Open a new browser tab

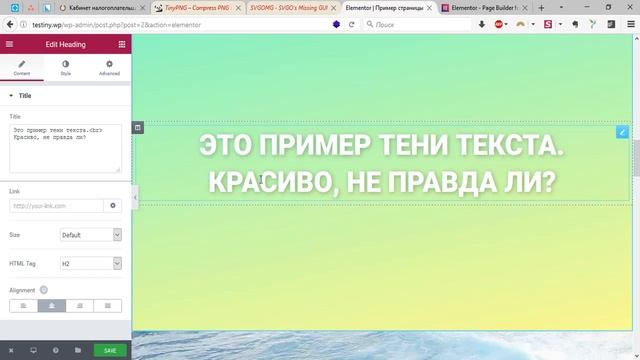[x=541, y=8]
